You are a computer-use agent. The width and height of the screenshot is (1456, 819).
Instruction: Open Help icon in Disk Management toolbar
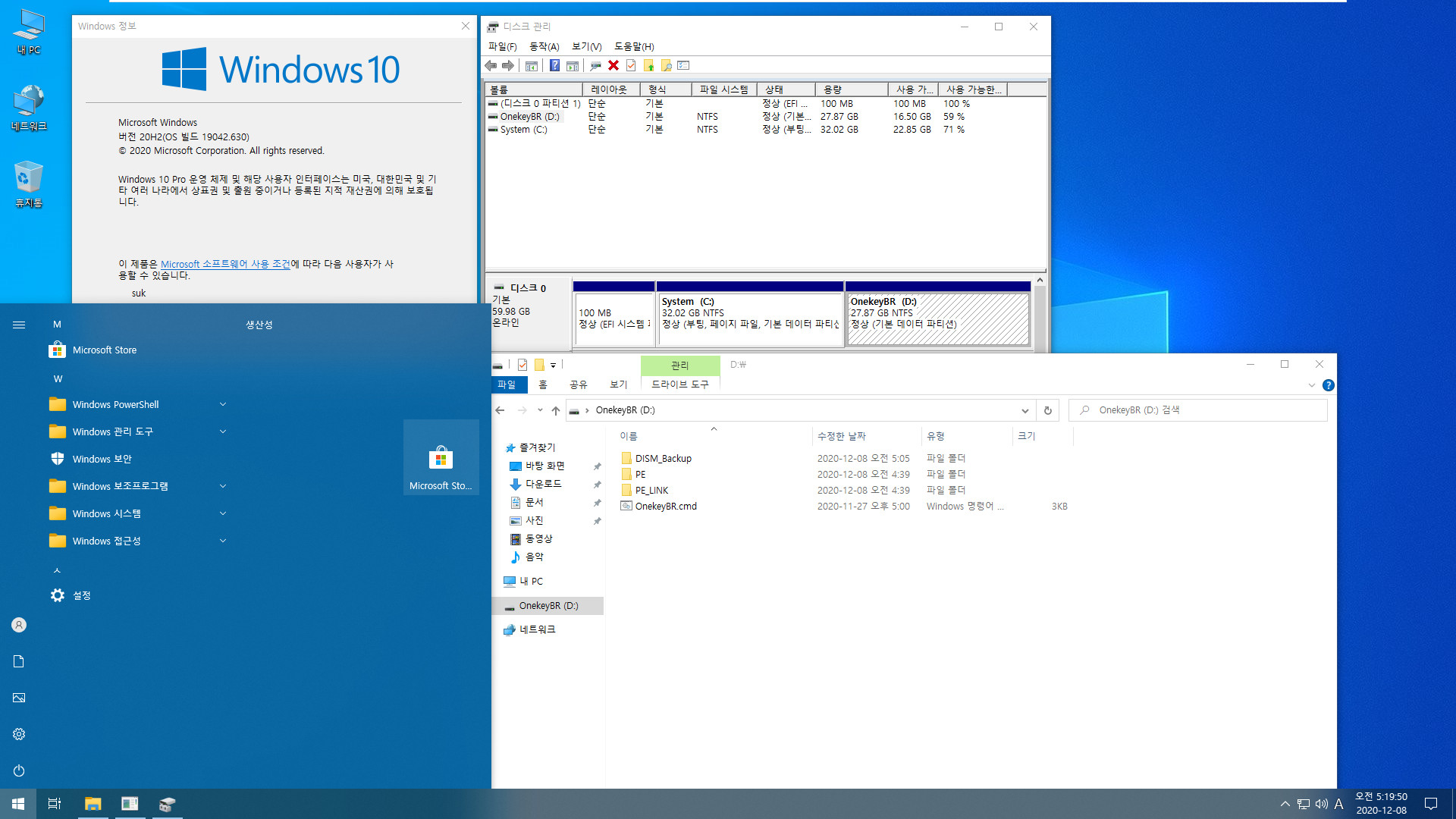point(555,66)
